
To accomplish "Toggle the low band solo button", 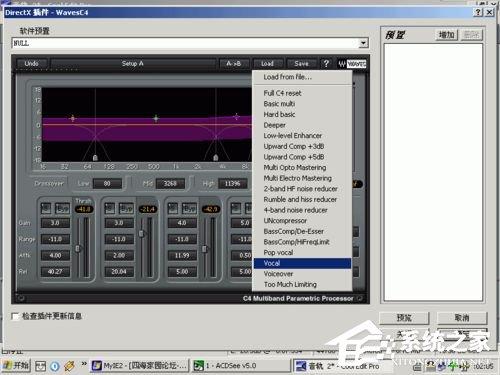I will pyautogui.click(x=46, y=208).
